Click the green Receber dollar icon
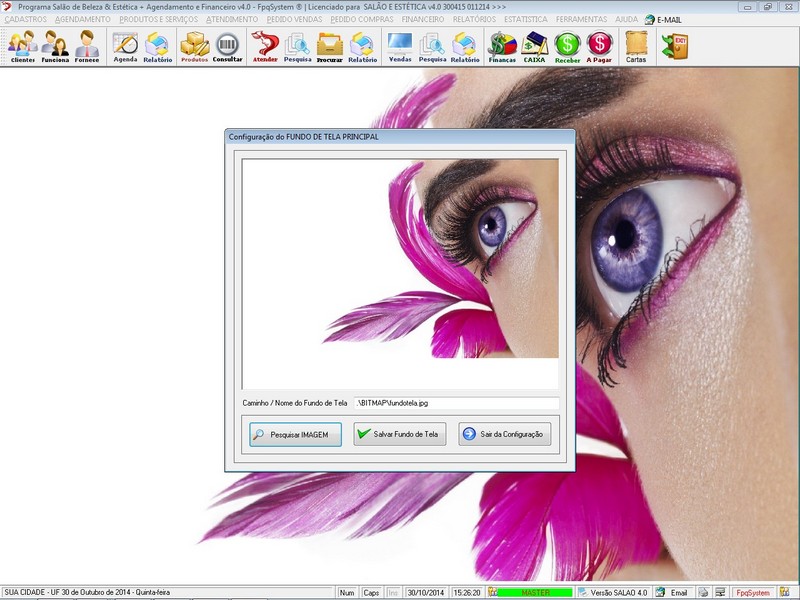The image size is (800, 600). 567,46
